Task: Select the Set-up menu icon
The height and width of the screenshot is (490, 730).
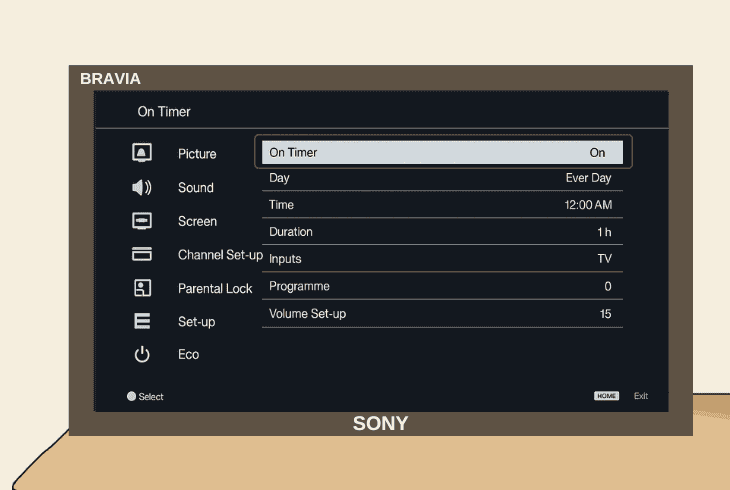Action: point(142,321)
